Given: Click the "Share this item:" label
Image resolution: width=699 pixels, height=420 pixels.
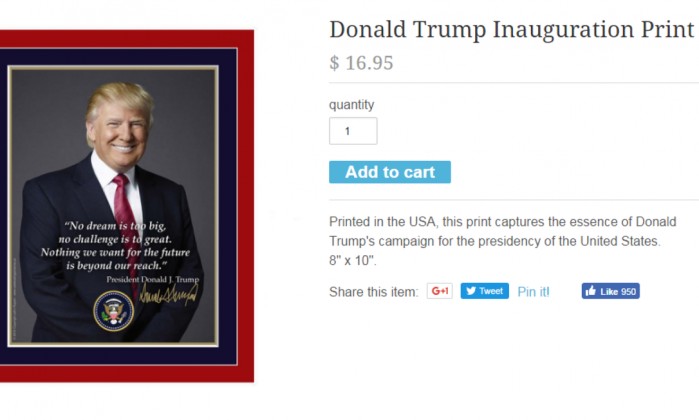Looking at the screenshot, I should (374, 292).
